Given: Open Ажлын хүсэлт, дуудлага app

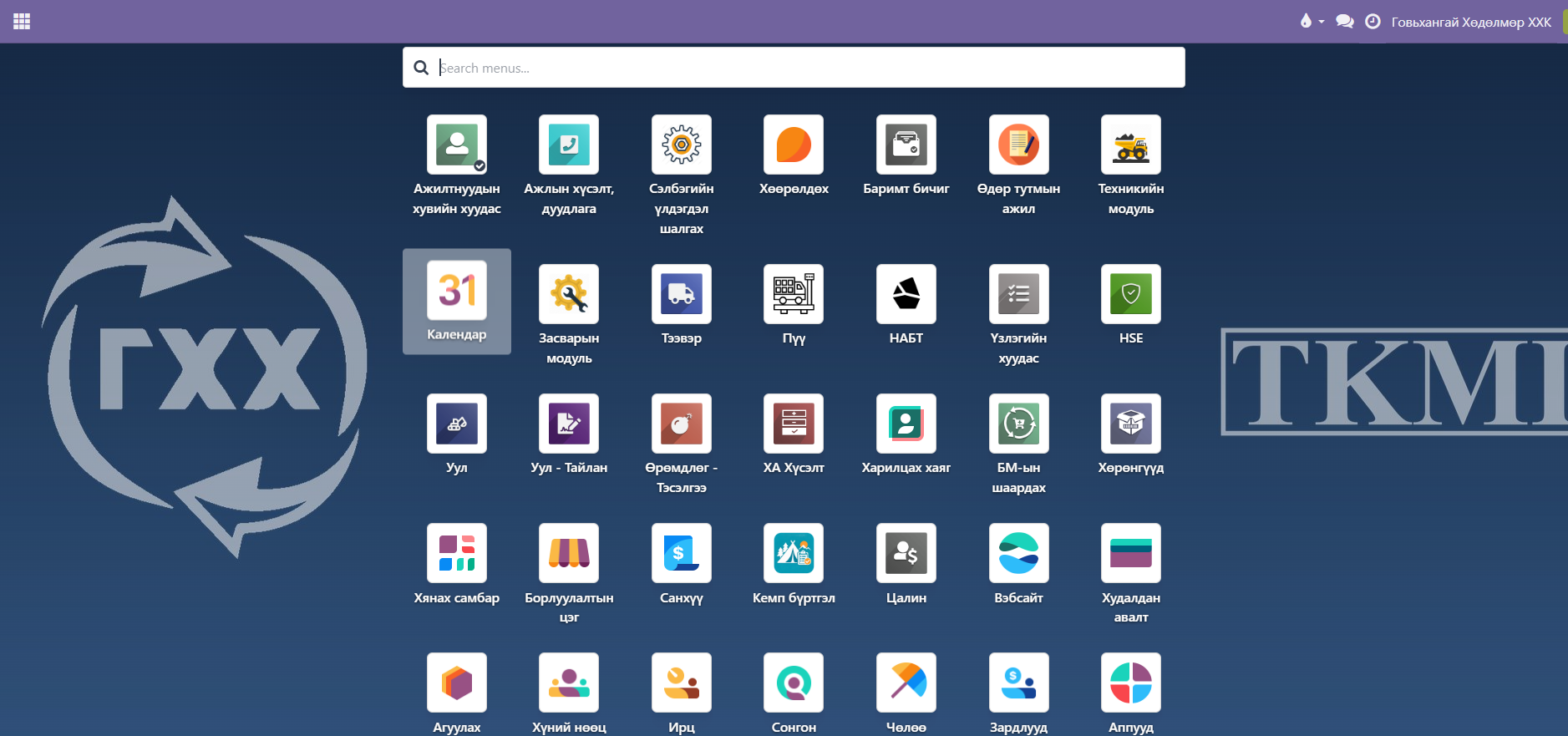Looking at the screenshot, I should [x=569, y=145].
